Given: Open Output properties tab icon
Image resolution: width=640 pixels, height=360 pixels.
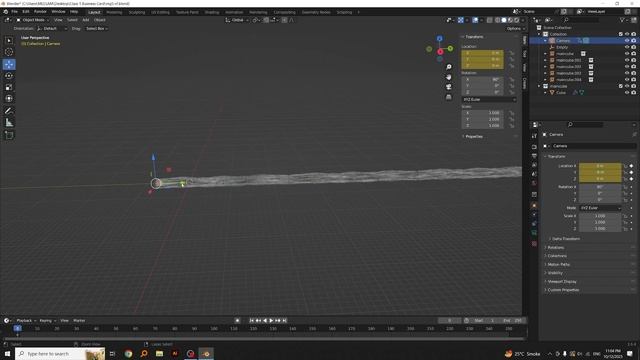Looking at the screenshot, I should pos(534,156).
